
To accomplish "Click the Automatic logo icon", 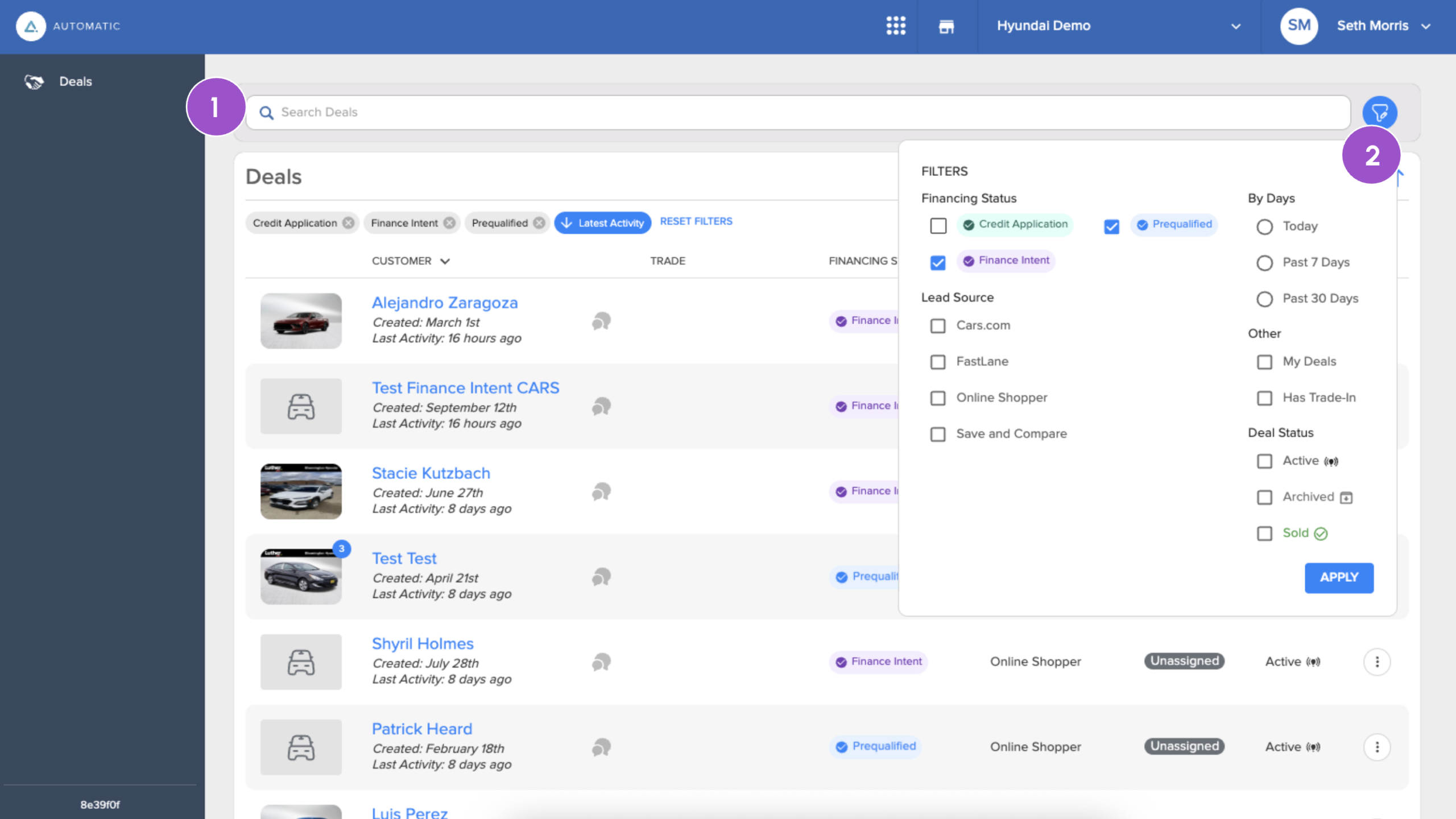I will point(31,26).
